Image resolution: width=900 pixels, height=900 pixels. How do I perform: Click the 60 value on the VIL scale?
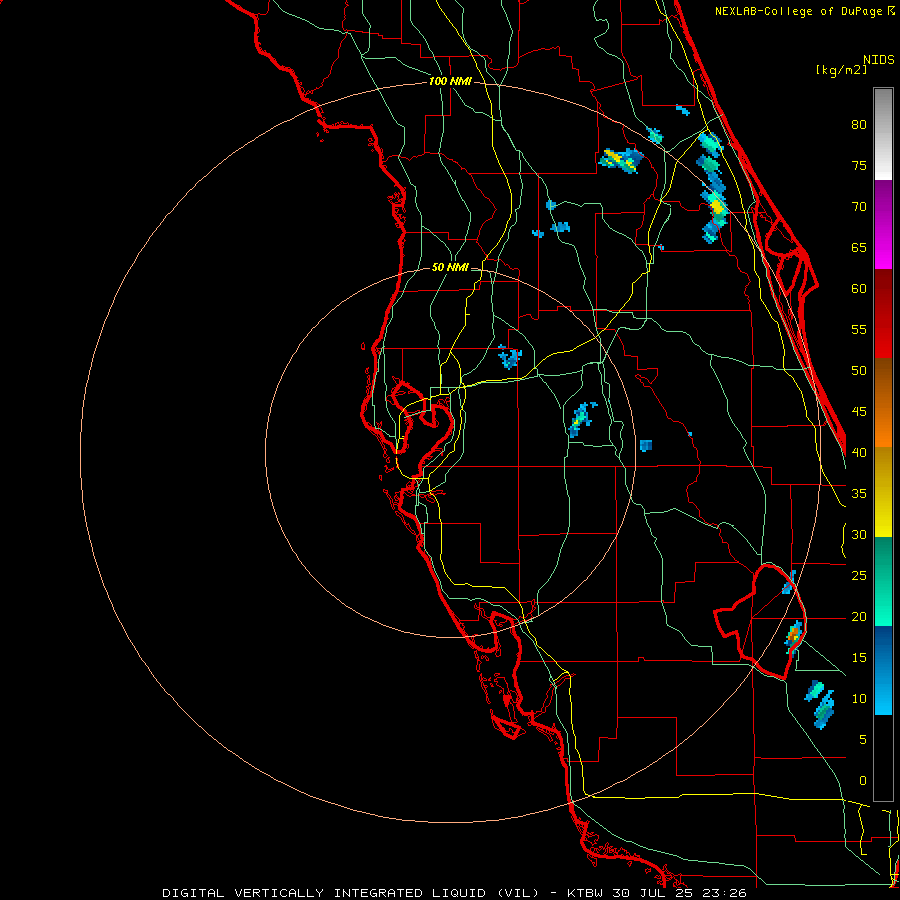(859, 289)
